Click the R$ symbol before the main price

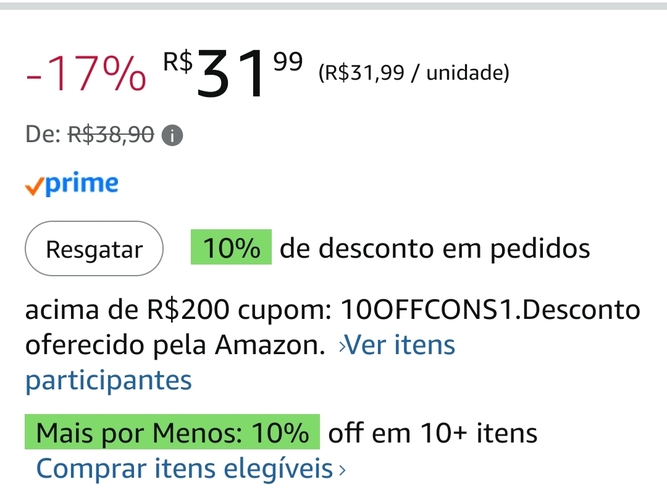178,60
